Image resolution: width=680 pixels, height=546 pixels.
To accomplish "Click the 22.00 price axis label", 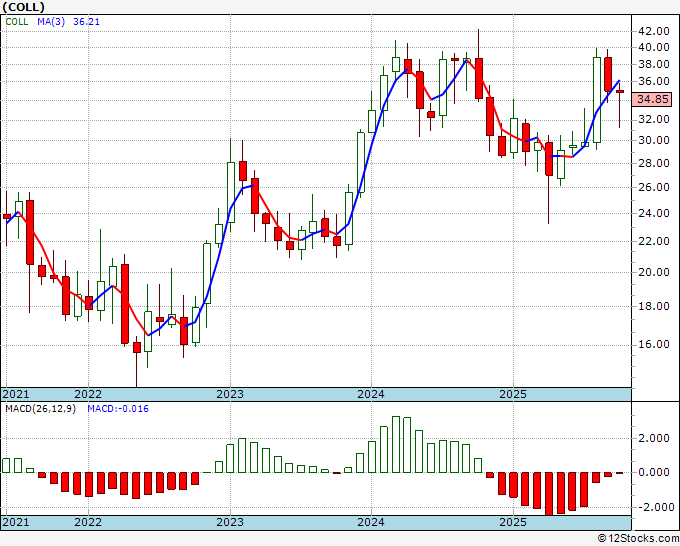I will [653, 242].
